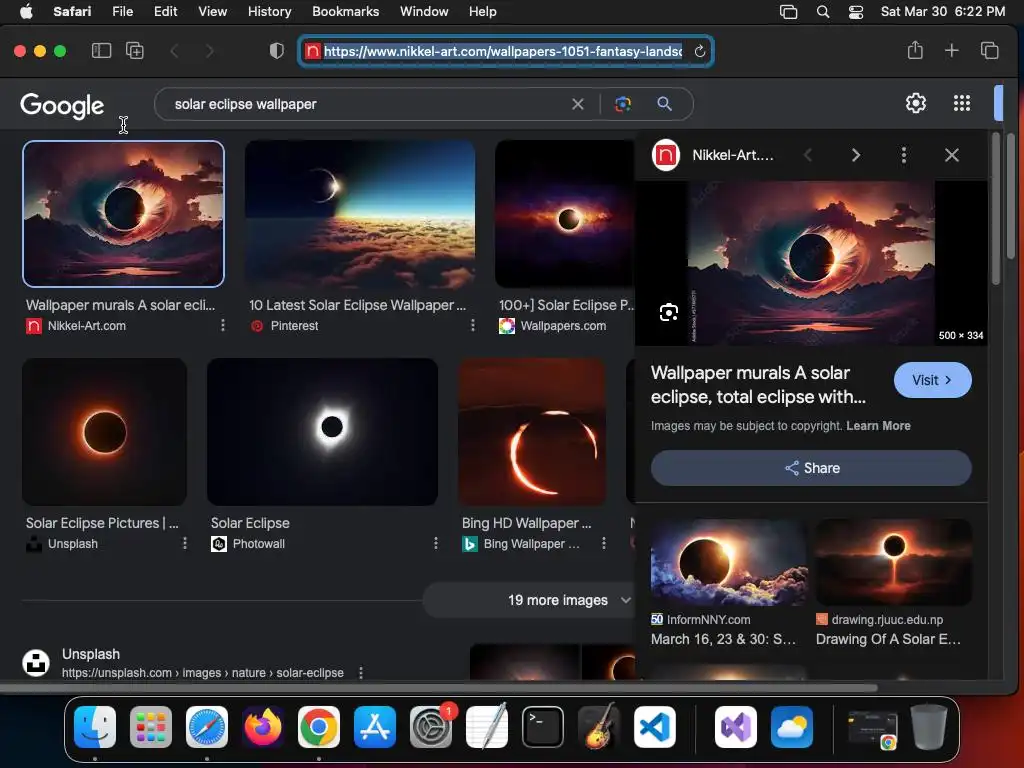Click the page horizontal scrollbar
The image size is (1024, 768).
point(439,688)
